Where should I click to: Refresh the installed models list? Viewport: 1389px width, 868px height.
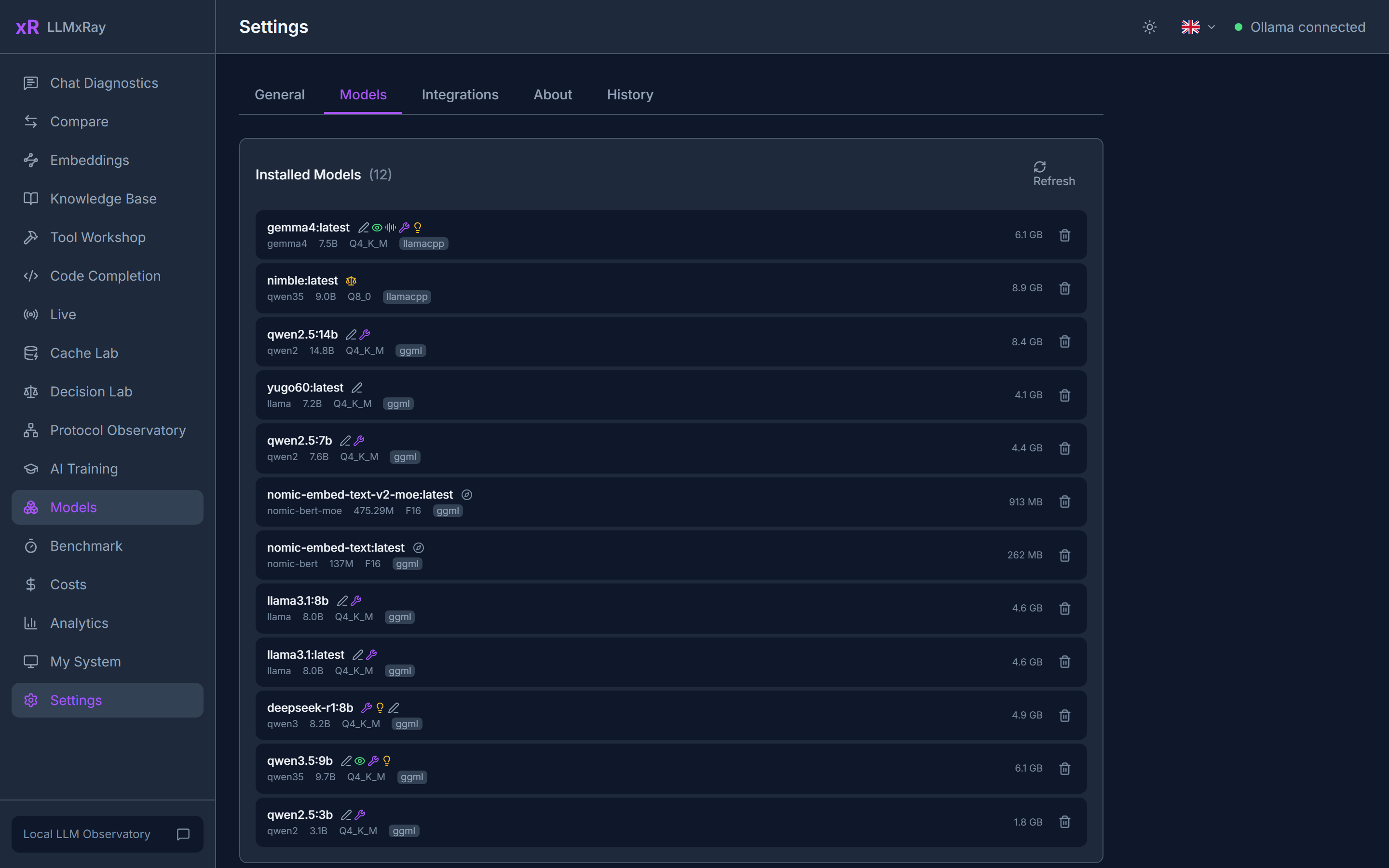(1054, 174)
